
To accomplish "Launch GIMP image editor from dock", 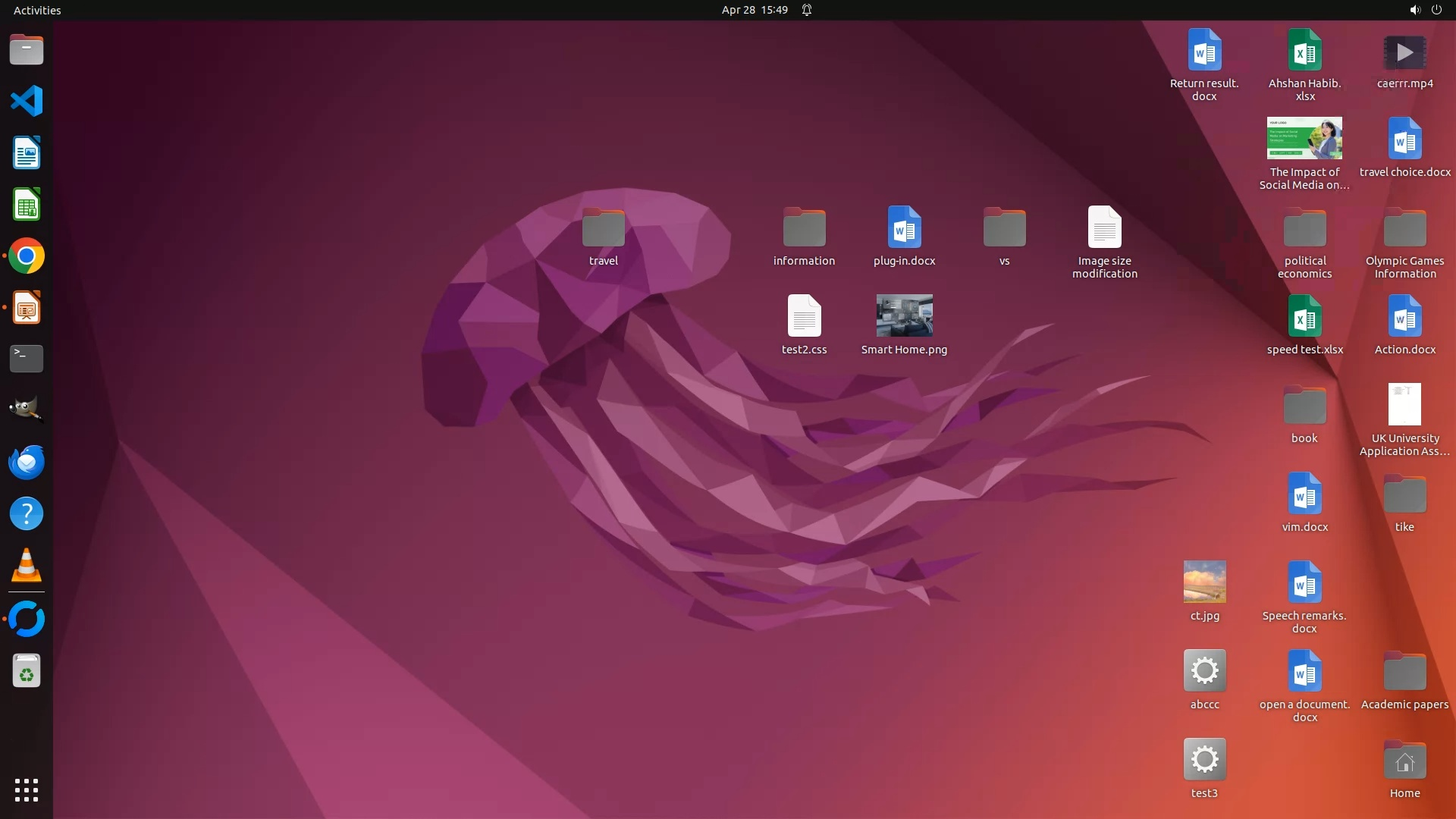I will tap(27, 409).
